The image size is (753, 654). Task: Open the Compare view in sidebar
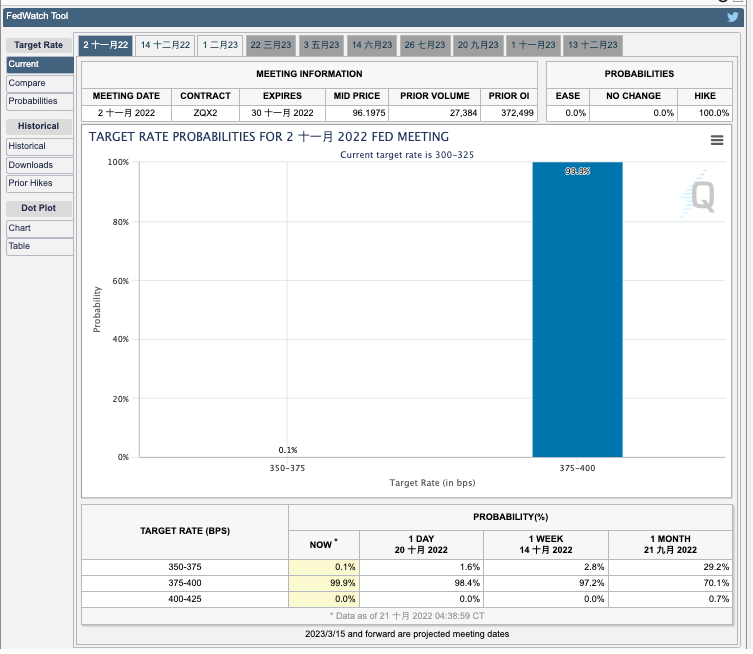pyautogui.click(x=40, y=83)
